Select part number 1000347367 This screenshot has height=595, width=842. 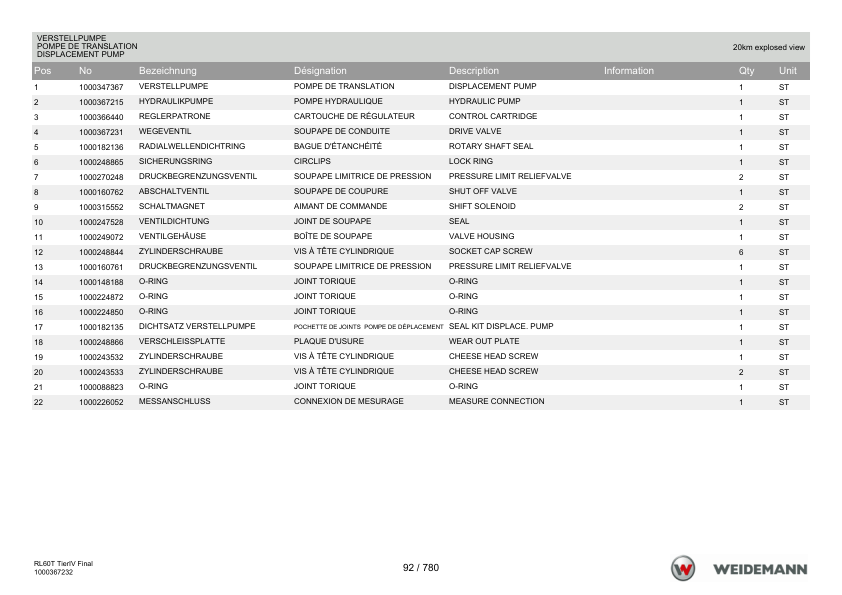coord(101,87)
